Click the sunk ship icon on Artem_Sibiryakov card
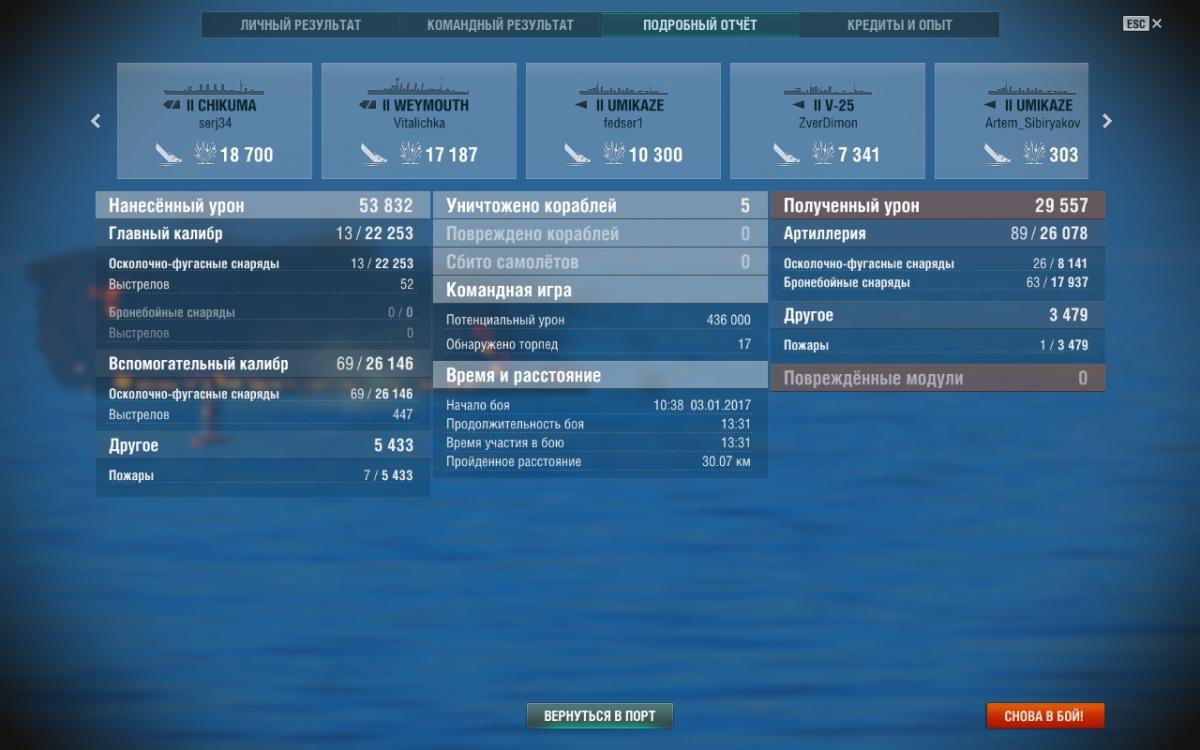 tap(997, 154)
